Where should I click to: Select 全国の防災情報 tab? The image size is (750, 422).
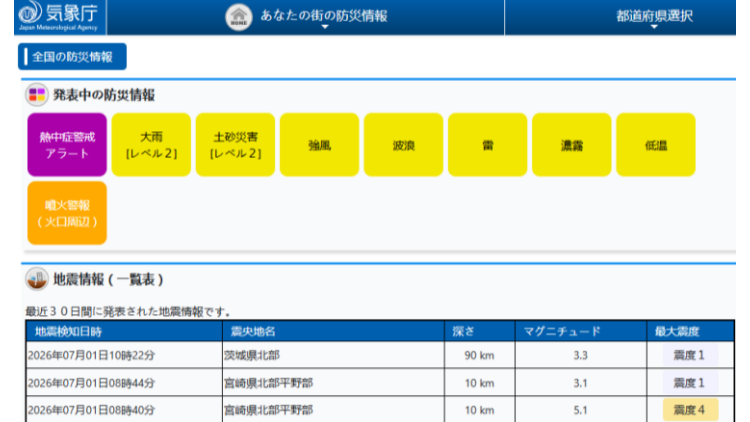[x=72, y=56]
